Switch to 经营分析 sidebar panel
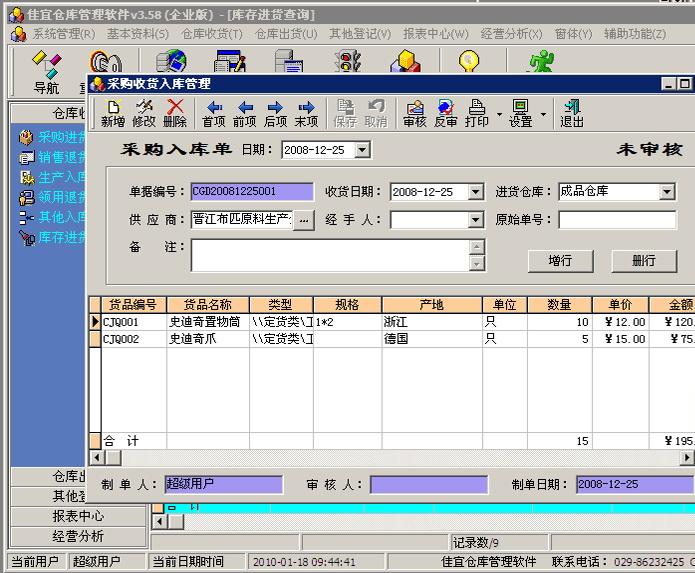 [78, 536]
